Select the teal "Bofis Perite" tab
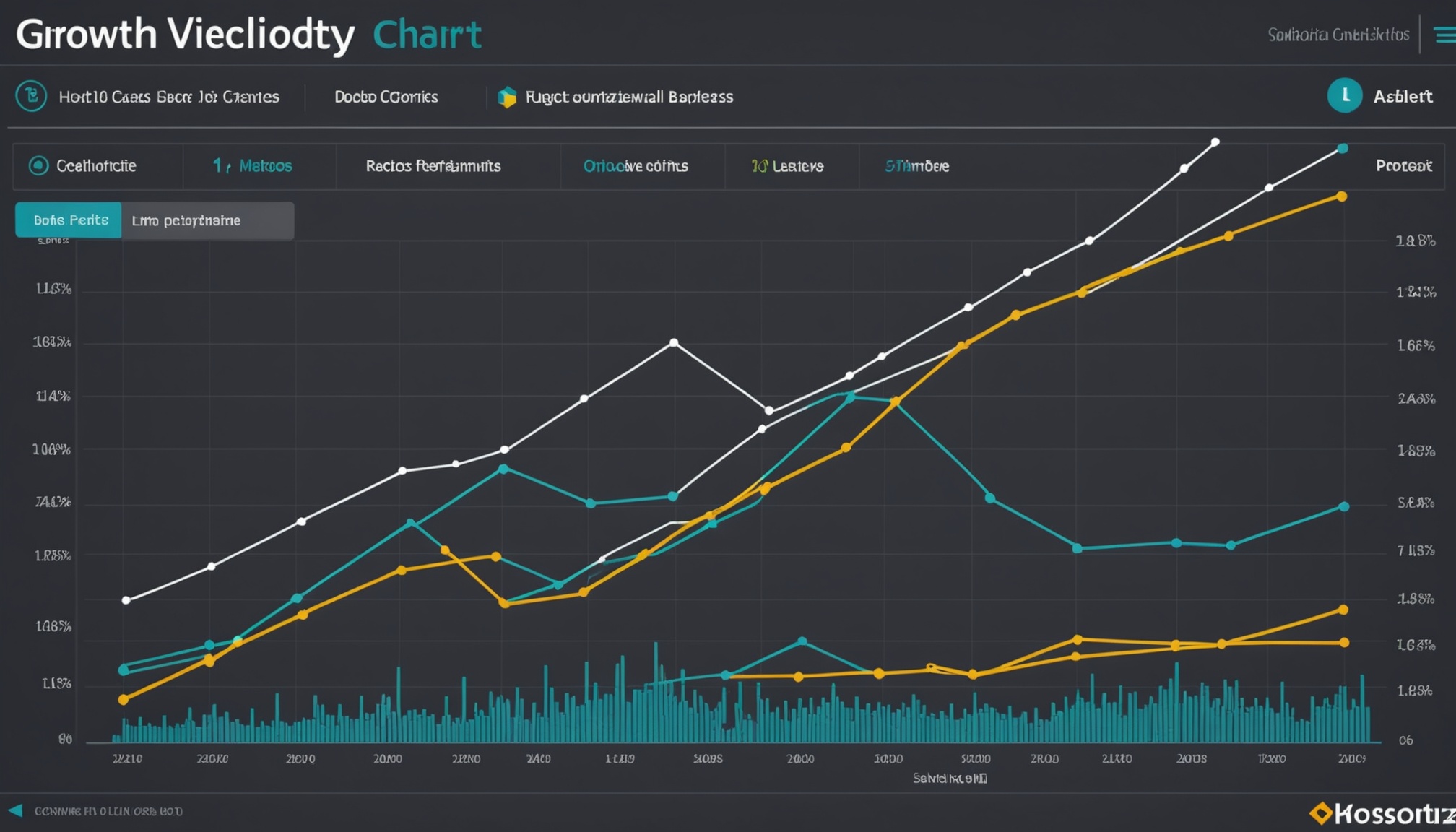 coord(67,220)
